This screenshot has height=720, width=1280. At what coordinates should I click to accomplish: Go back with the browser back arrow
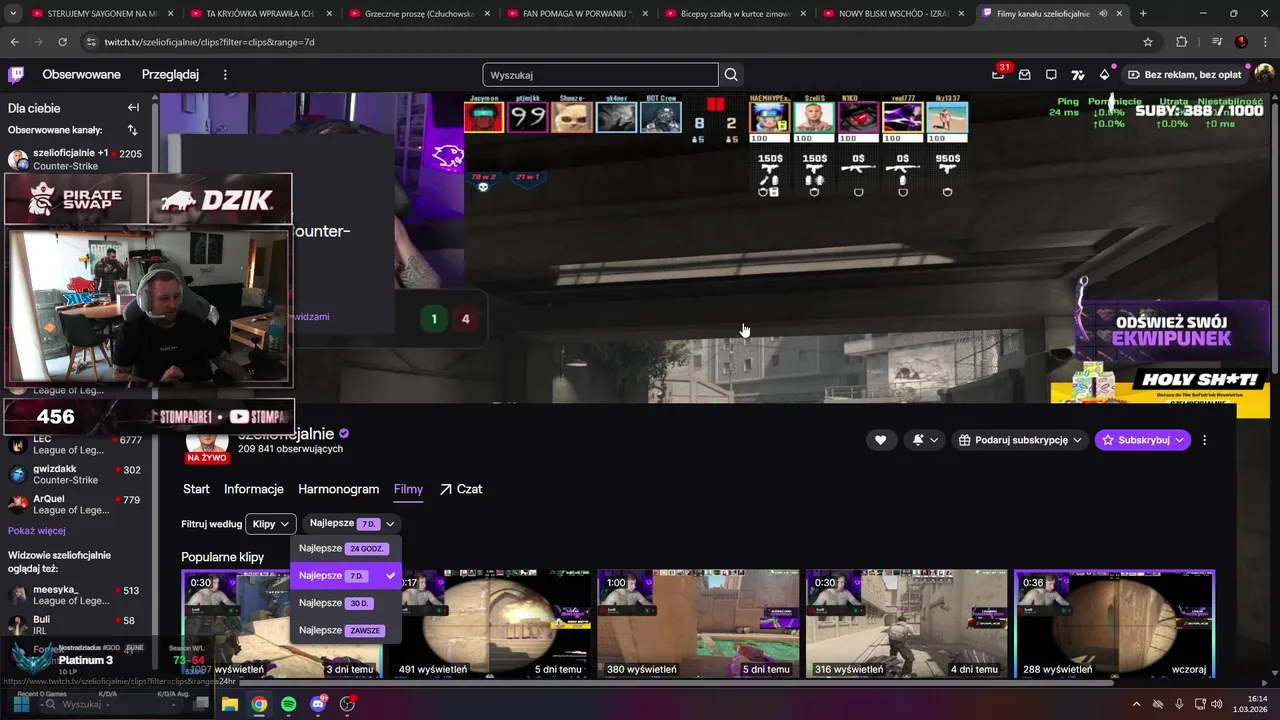[15, 42]
